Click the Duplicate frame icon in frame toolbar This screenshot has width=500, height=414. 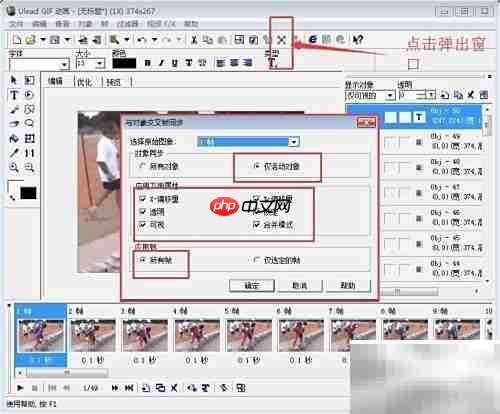point(161,388)
